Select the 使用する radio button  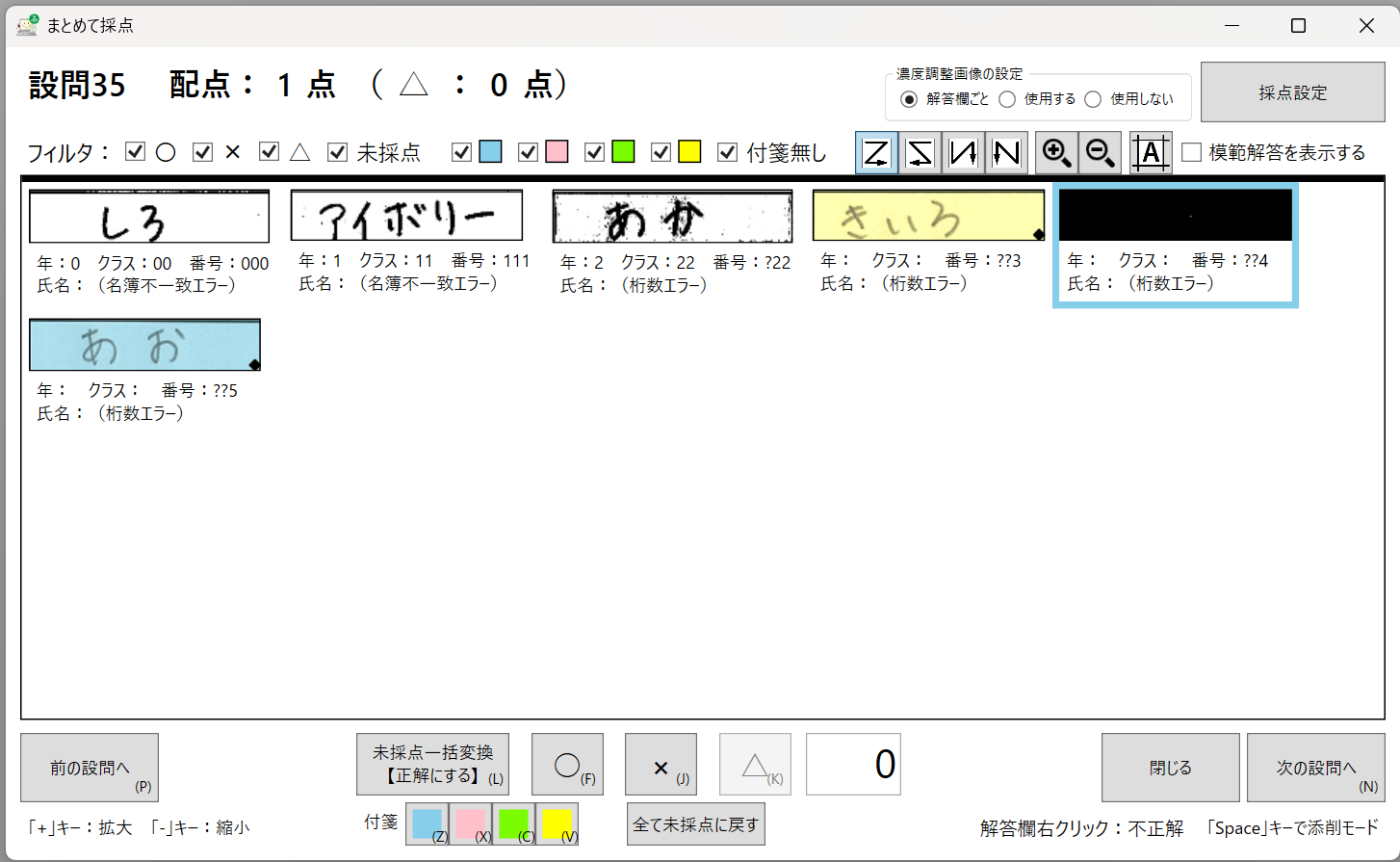(x=1007, y=99)
